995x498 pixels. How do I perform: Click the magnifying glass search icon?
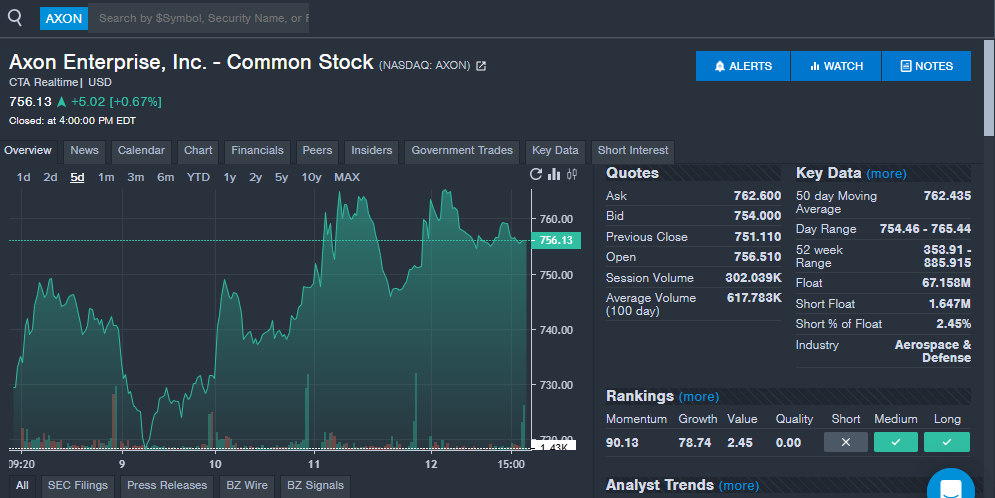point(15,18)
